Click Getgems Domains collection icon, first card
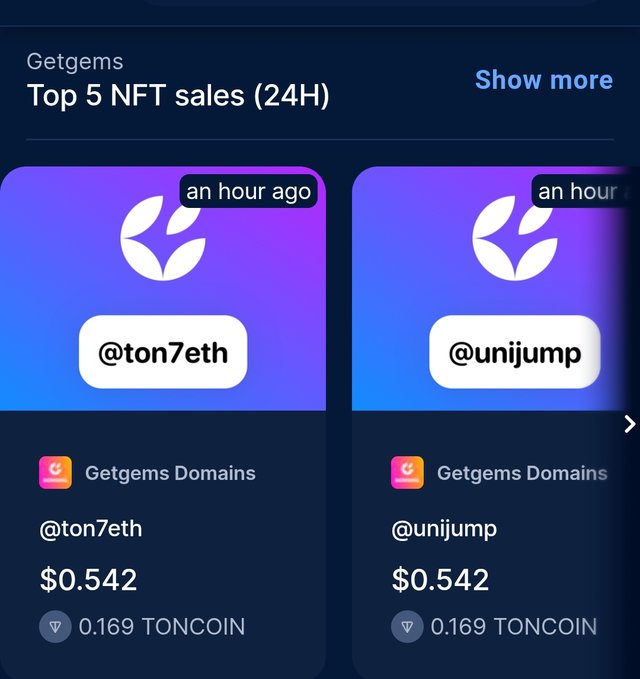Screen dimensions: 640x679 [55, 472]
